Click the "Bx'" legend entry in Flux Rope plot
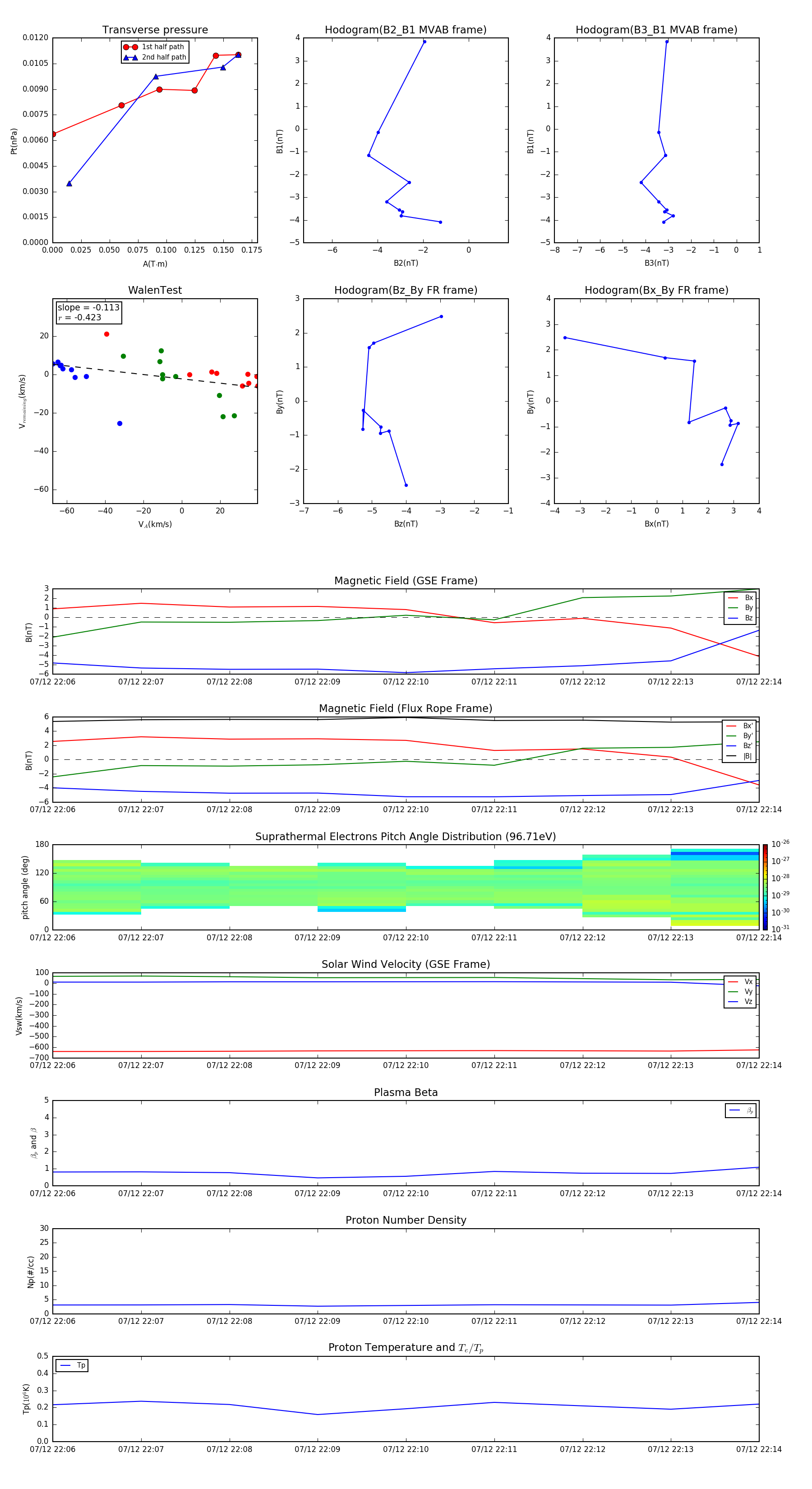 pyautogui.click(x=739, y=726)
